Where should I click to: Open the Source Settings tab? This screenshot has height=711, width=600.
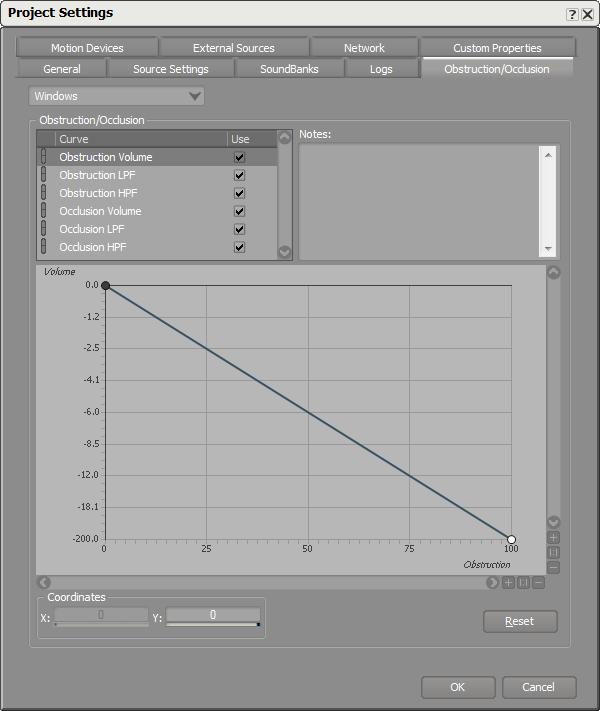coord(171,69)
